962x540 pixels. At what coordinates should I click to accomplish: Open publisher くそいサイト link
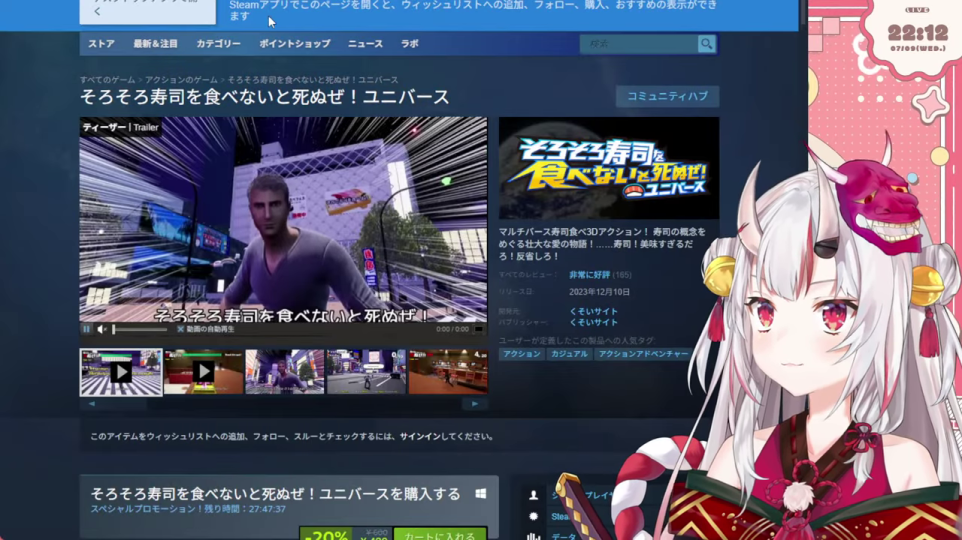(x=593, y=322)
